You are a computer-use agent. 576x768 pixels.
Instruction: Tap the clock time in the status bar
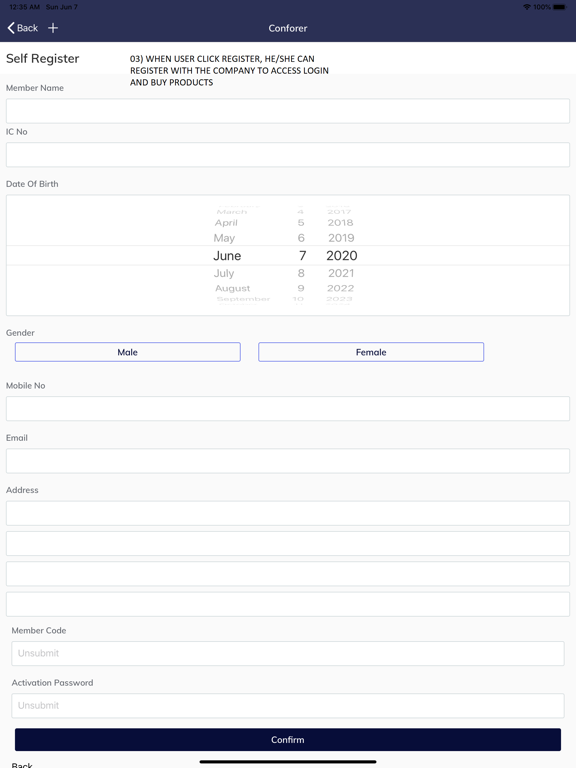coord(24,7)
